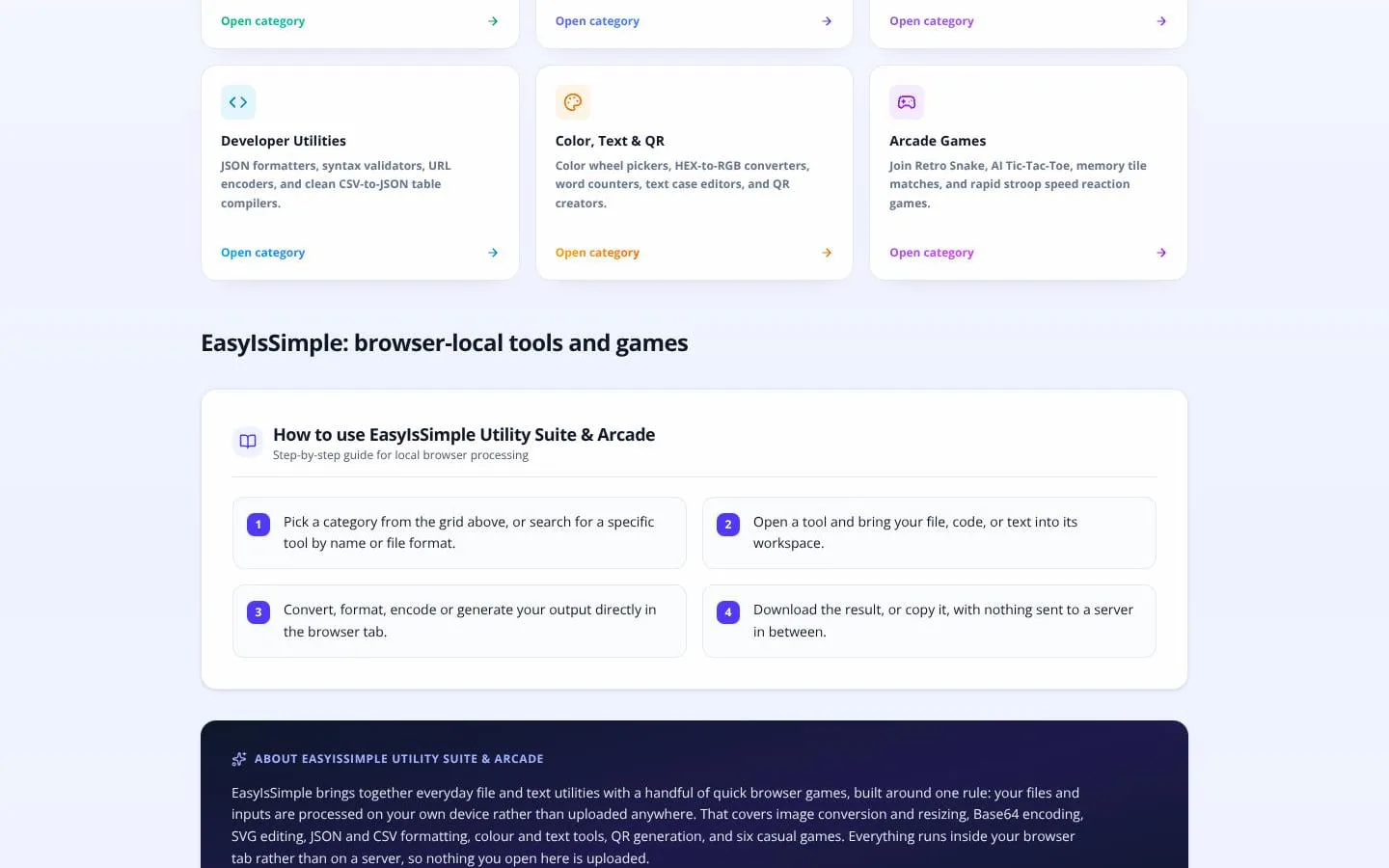
Task: Open the category link above the Color, Text & QR card
Action: pyautogui.click(x=597, y=21)
